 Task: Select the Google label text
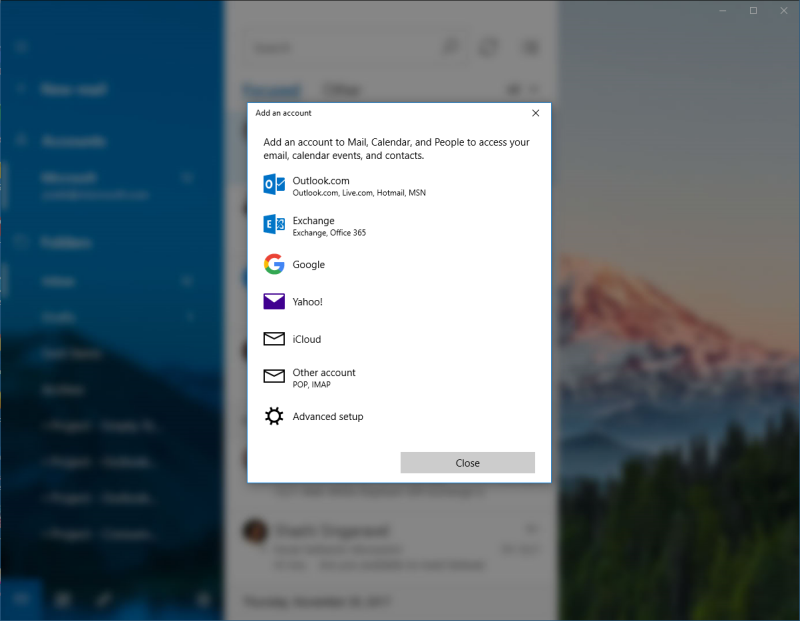[309, 264]
